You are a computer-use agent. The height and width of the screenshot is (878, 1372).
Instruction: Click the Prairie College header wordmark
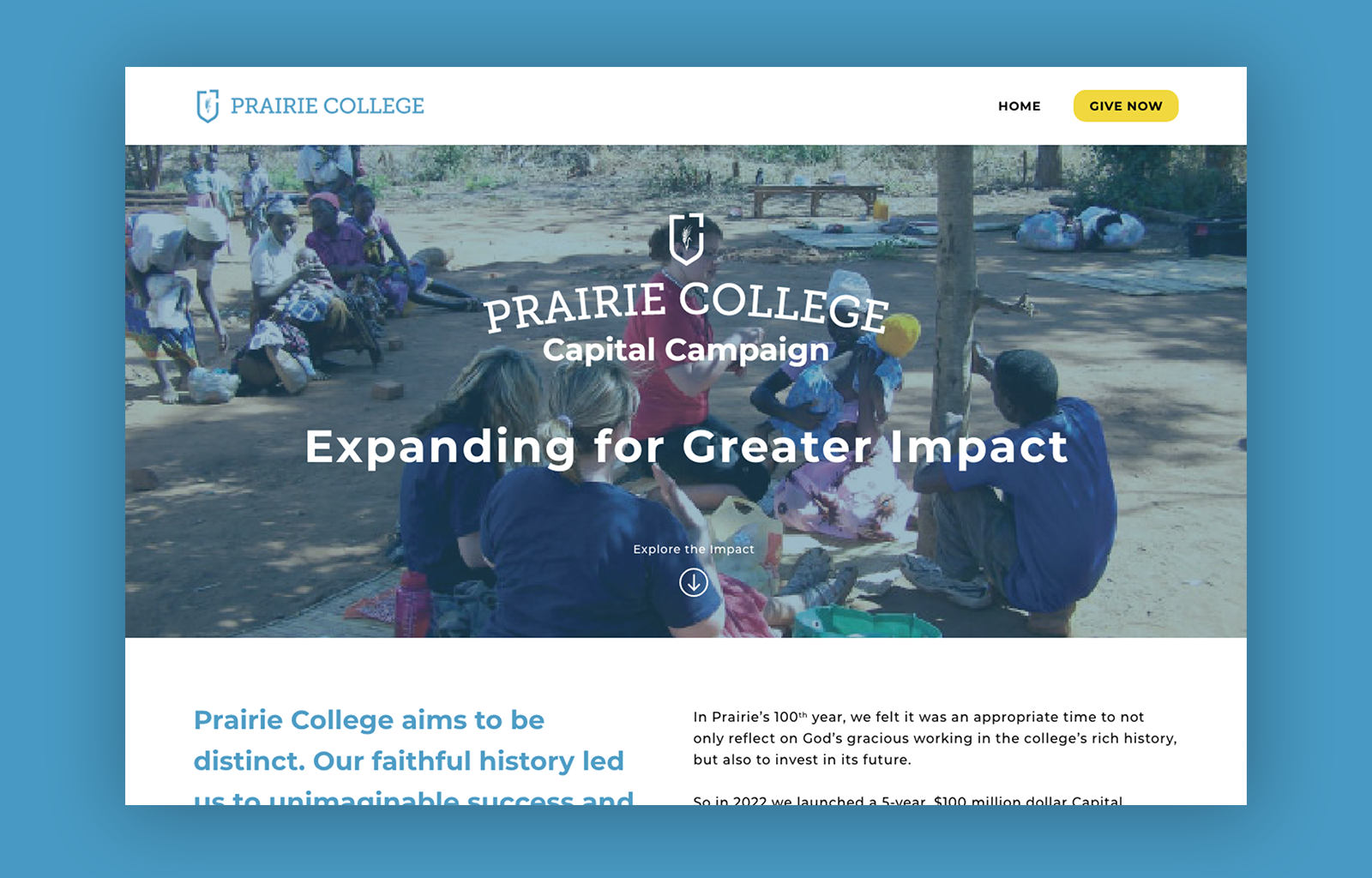point(327,106)
